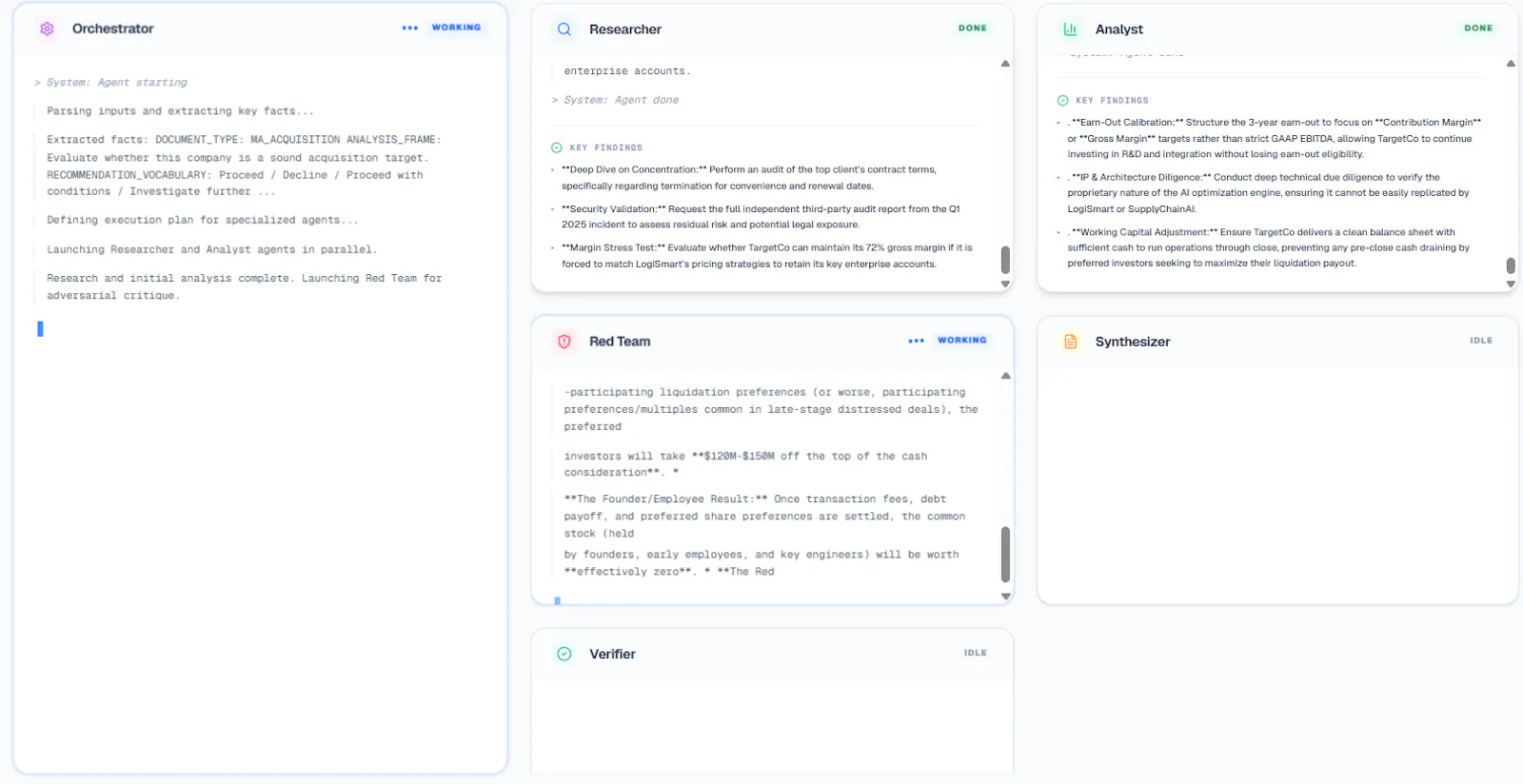The width and height of the screenshot is (1523, 784).
Task: Select the Analyst panel title
Action: (x=1119, y=29)
